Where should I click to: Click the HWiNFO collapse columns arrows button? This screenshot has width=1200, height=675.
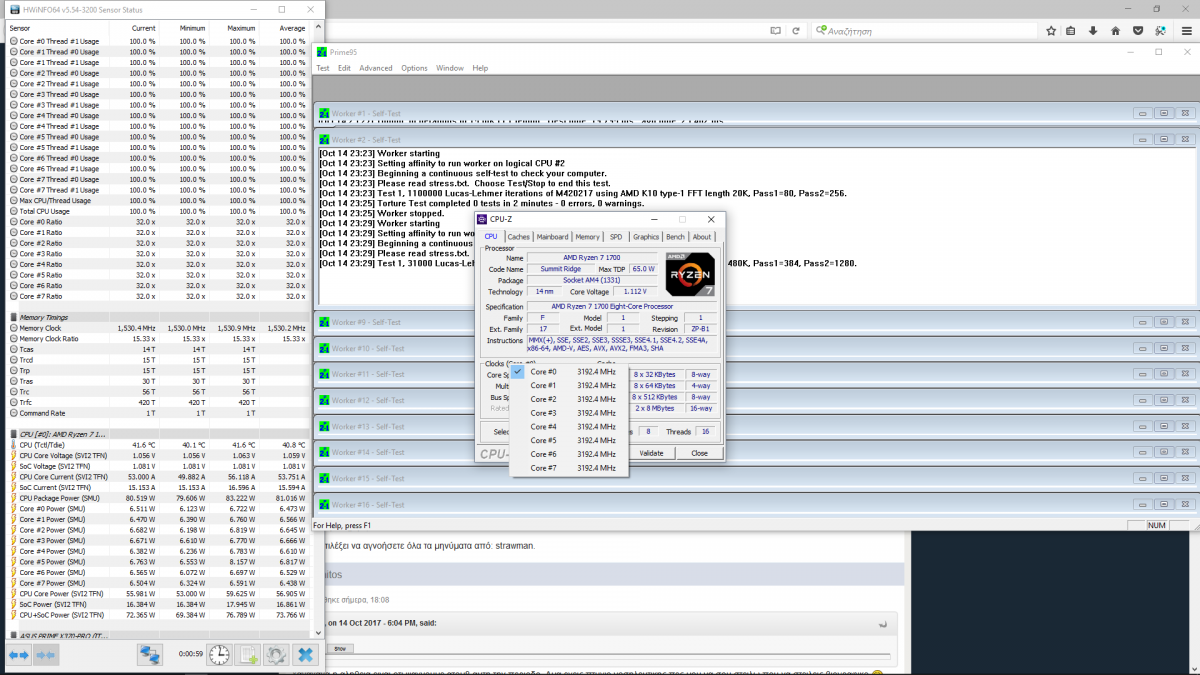click(x=45, y=654)
